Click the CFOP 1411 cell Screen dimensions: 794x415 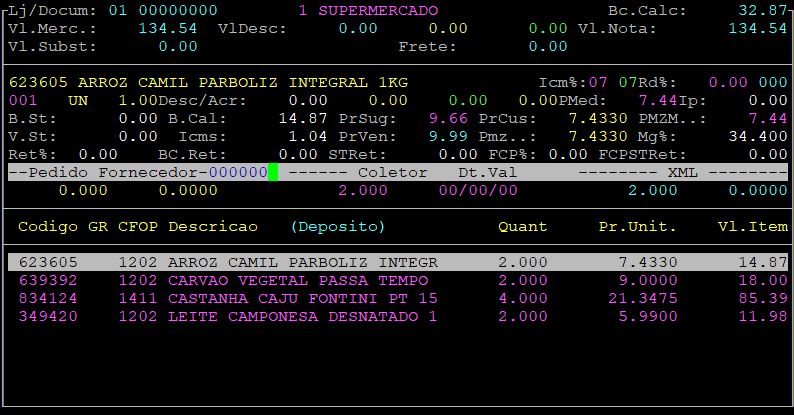click(138, 299)
